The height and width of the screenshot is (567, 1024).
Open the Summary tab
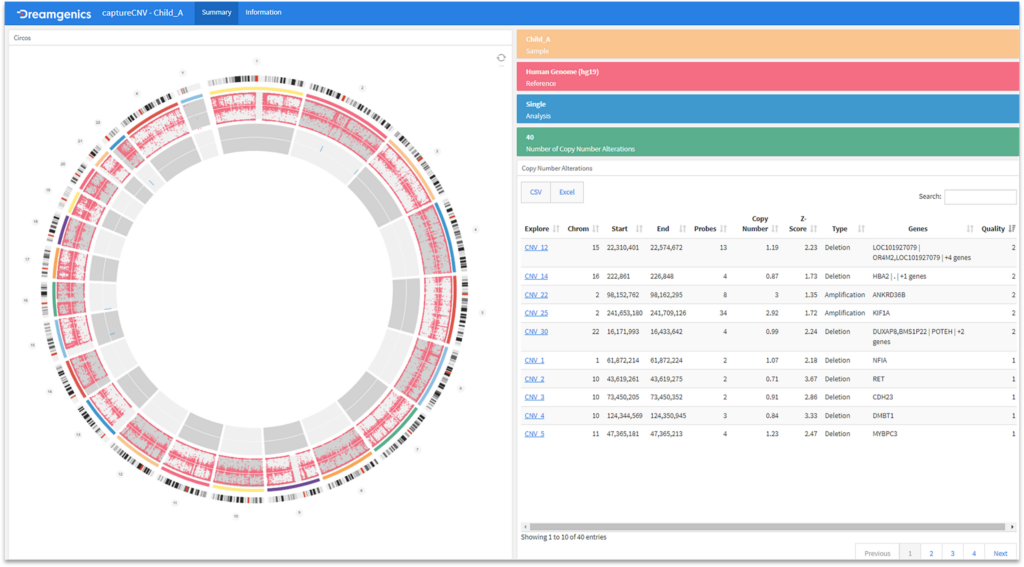216,12
